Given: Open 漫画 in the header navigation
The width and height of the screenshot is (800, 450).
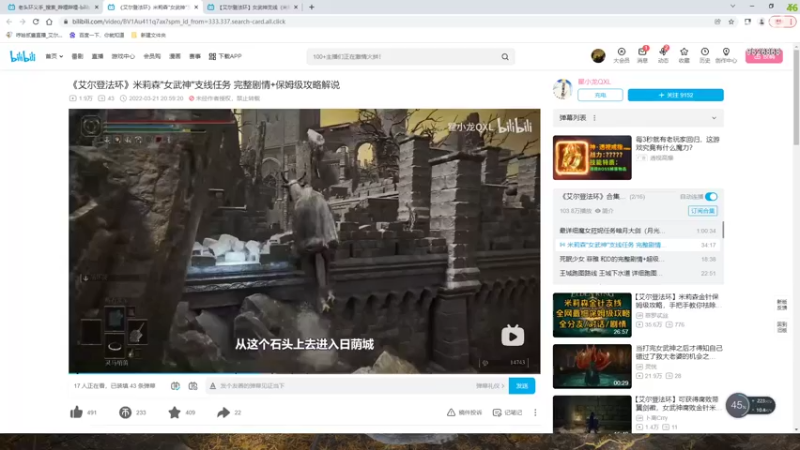Looking at the screenshot, I should click(x=175, y=56).
